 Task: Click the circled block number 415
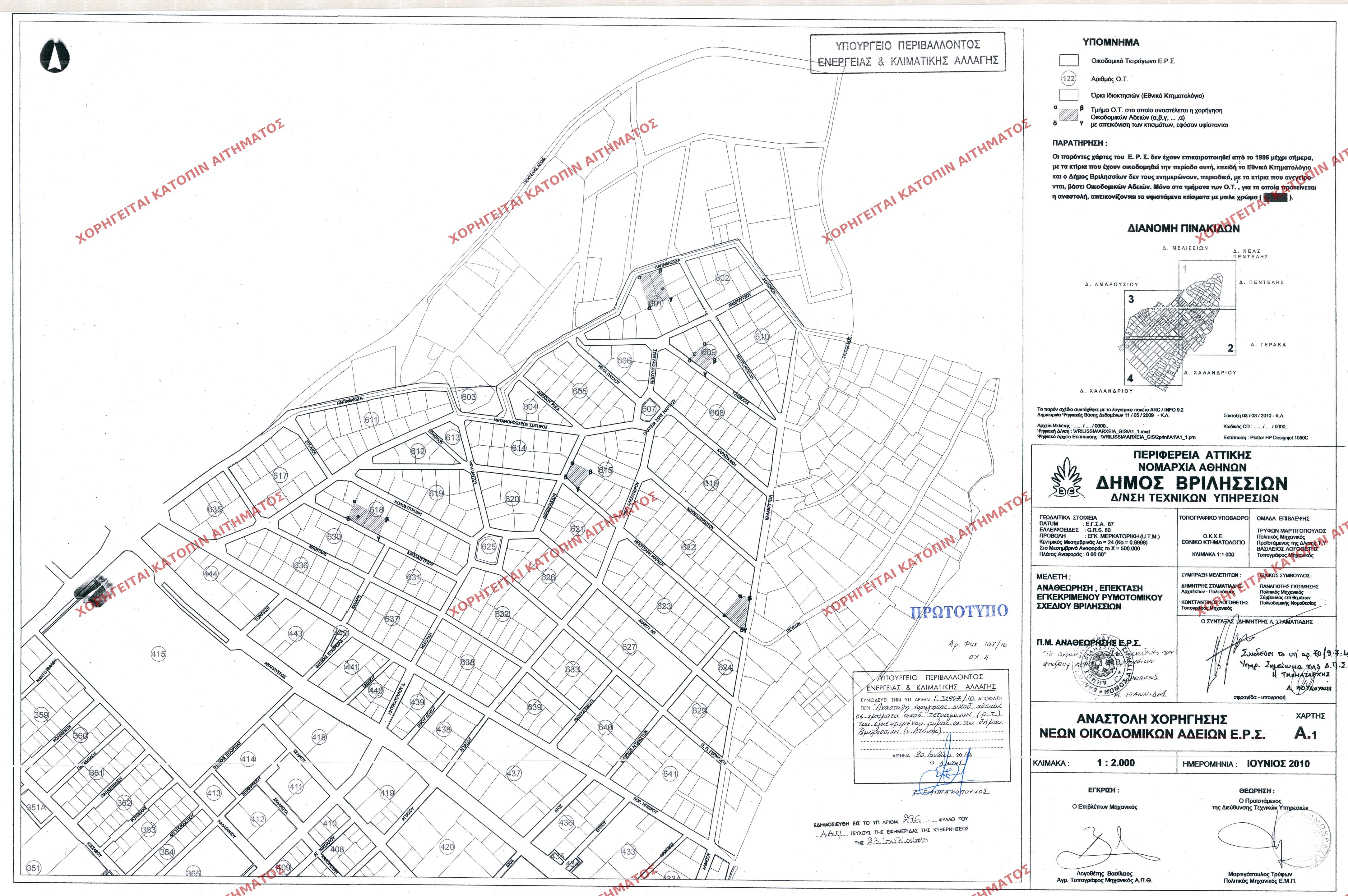(x=158, y=654)
